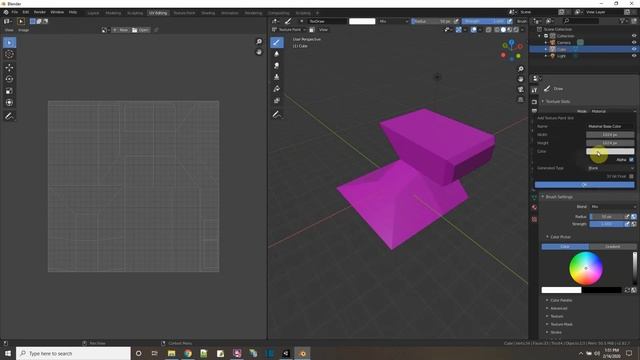640x360 pixels.
Task: Hide the Light object in outliner
Action: click(x=634, y=56)
